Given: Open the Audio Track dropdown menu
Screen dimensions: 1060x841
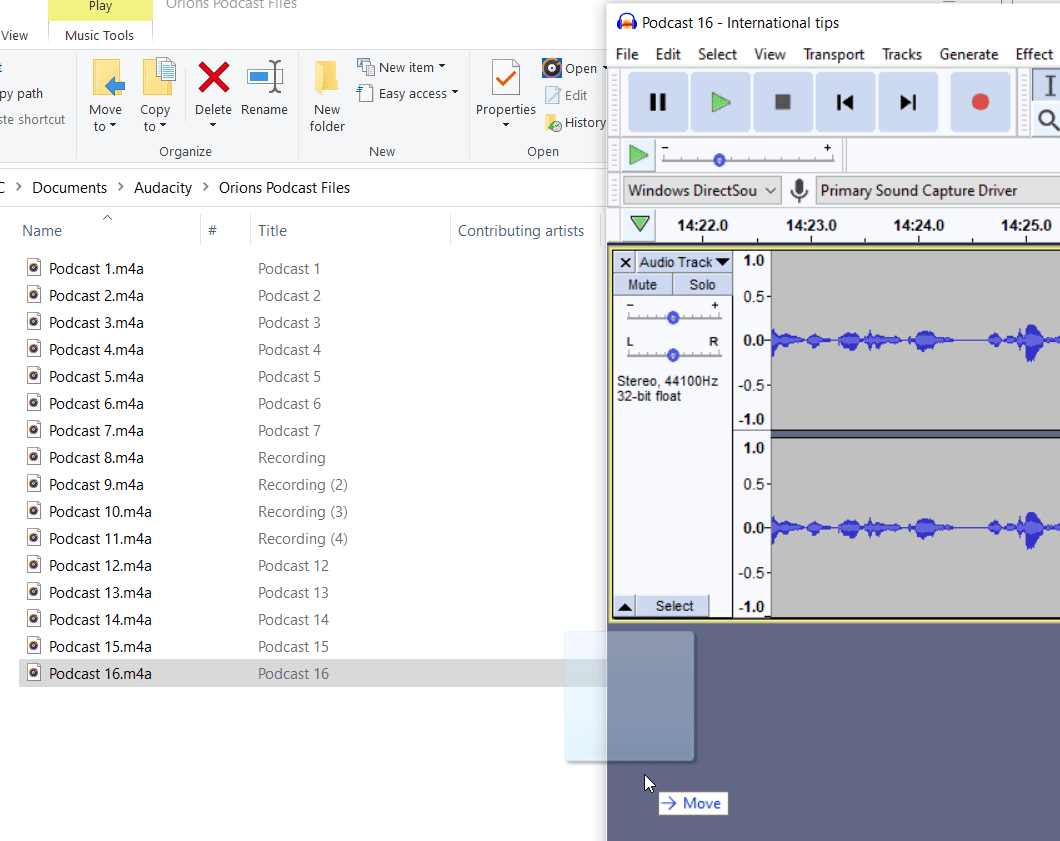Looking at the screenshot, I should 684,262.
